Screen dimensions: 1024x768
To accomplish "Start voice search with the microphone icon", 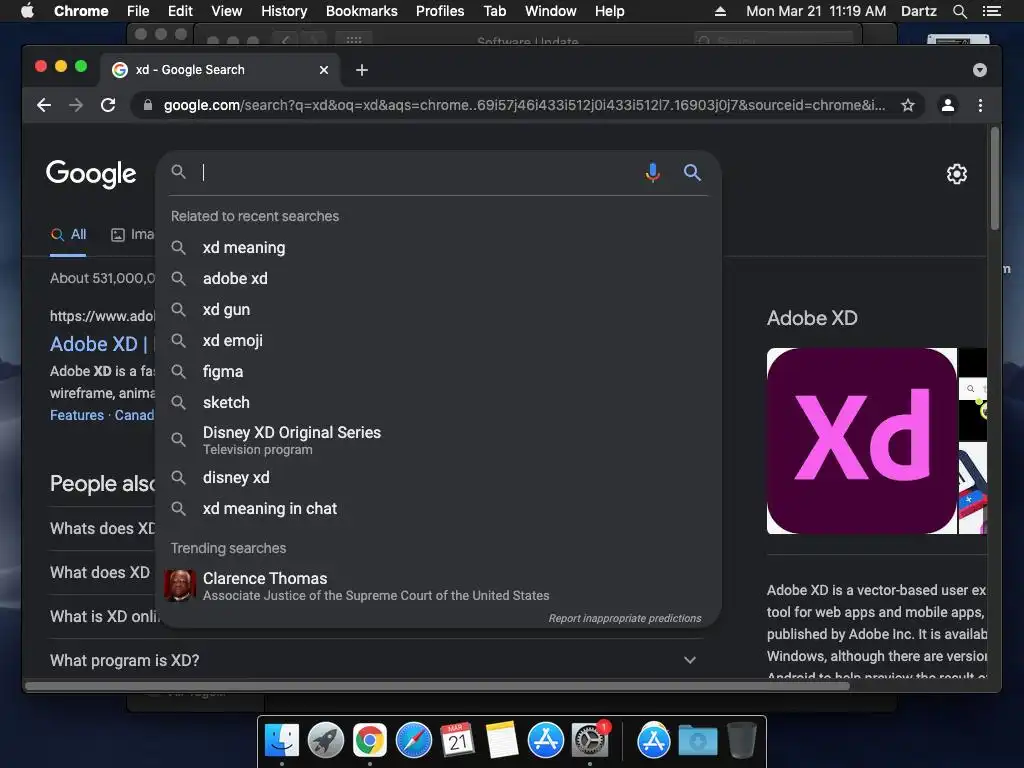I will [x=652, y=172].
